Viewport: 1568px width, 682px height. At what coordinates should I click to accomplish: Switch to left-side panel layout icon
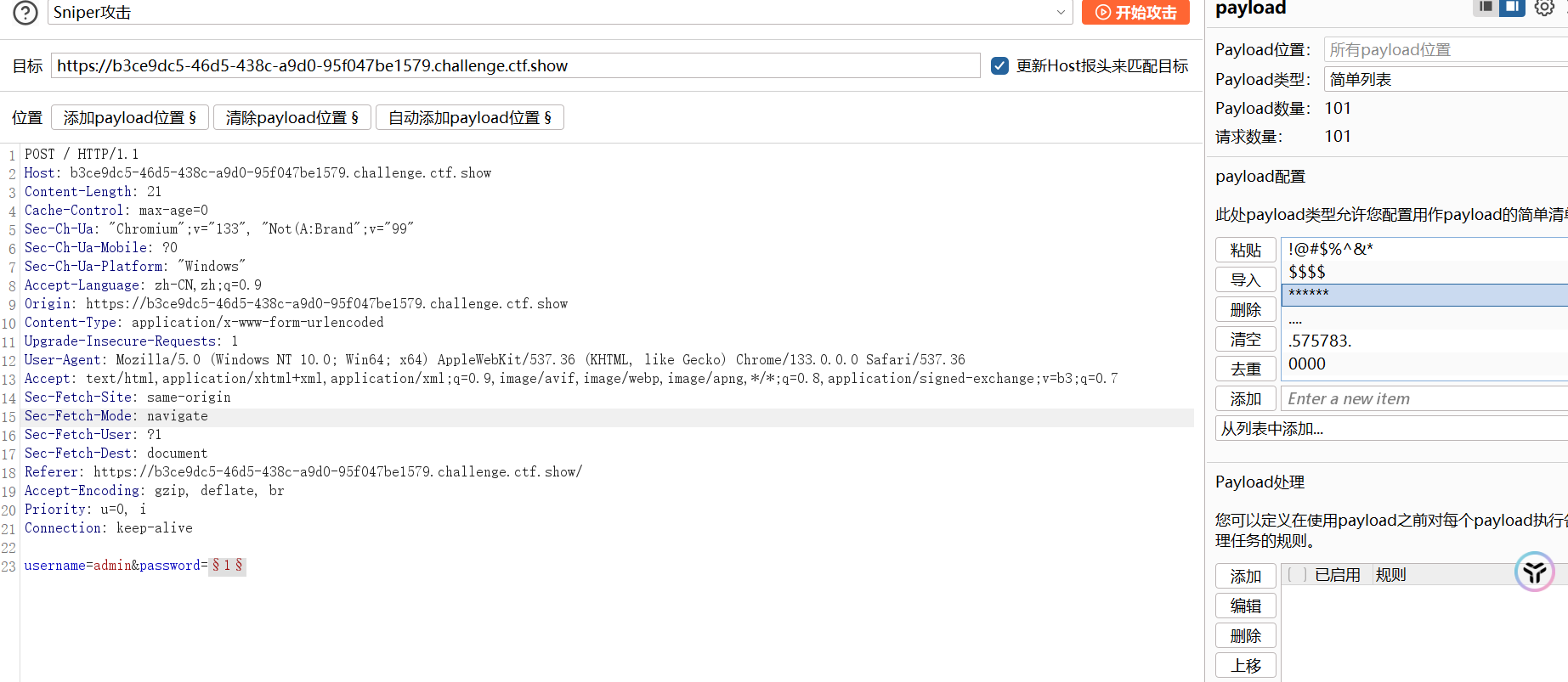pos(1486,7)
